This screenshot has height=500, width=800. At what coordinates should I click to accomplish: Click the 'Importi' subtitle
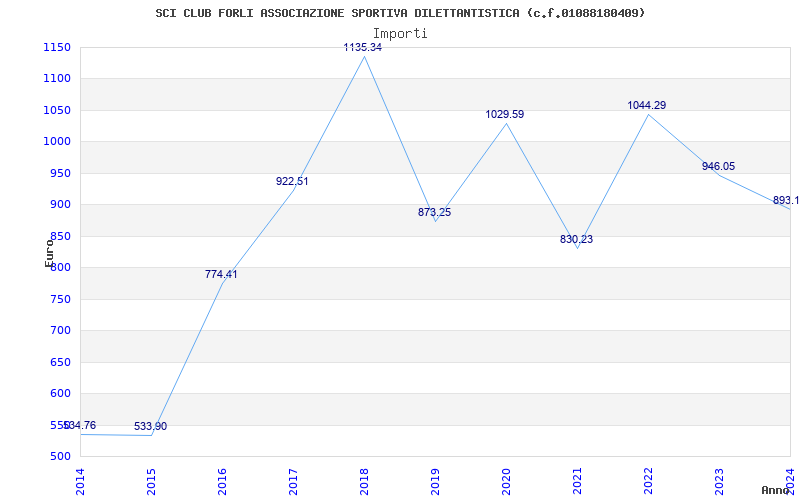400,34
